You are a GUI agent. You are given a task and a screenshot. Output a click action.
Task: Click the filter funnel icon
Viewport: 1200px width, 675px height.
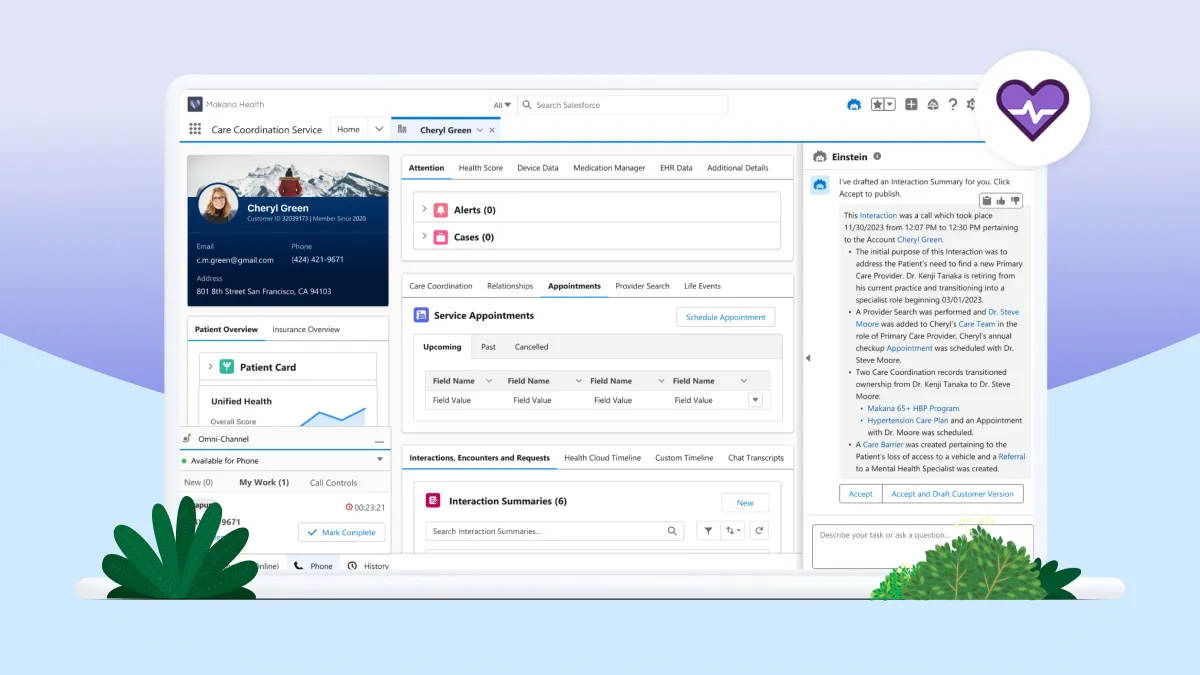[708, 531]
